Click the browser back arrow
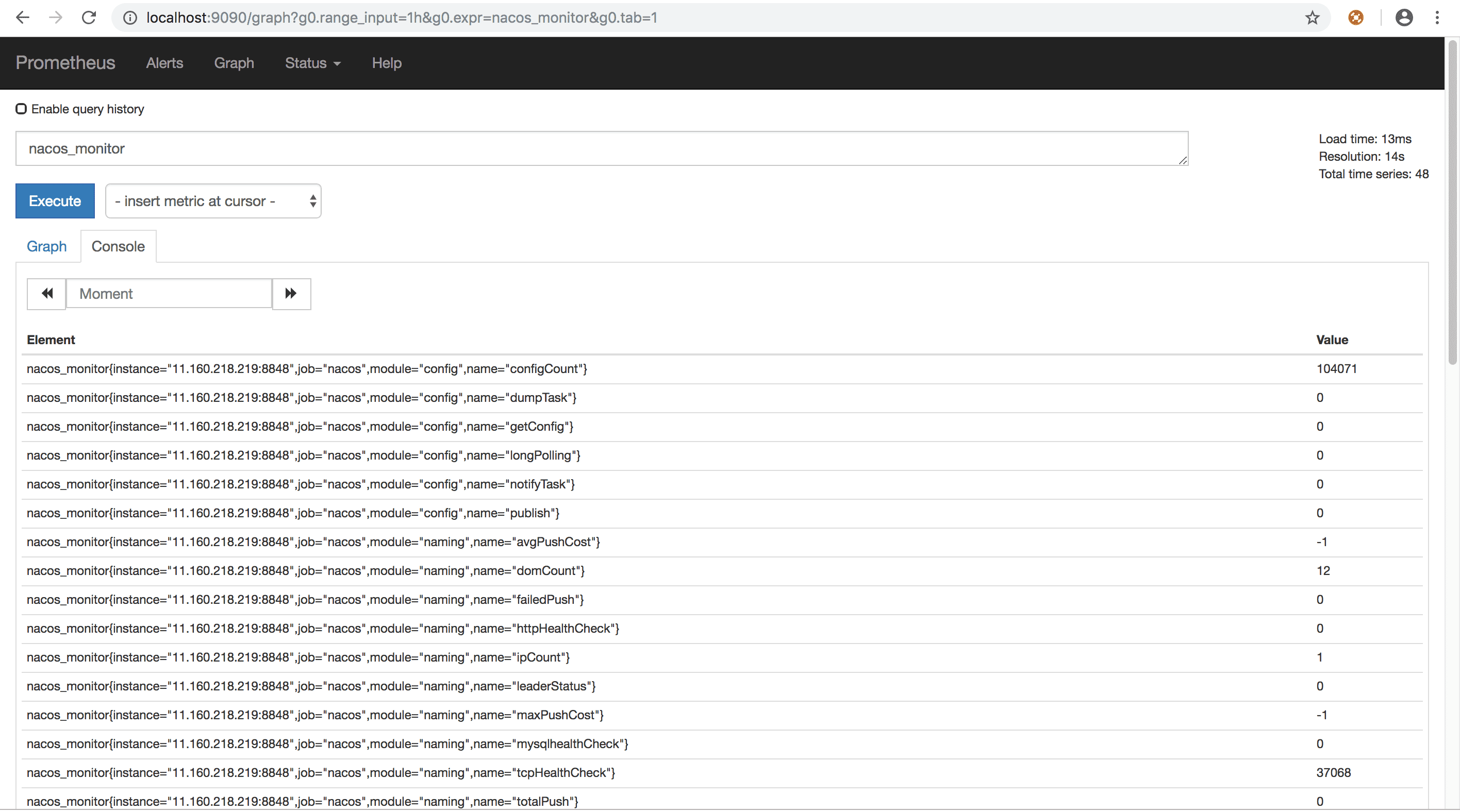 [x=23, y=18]
